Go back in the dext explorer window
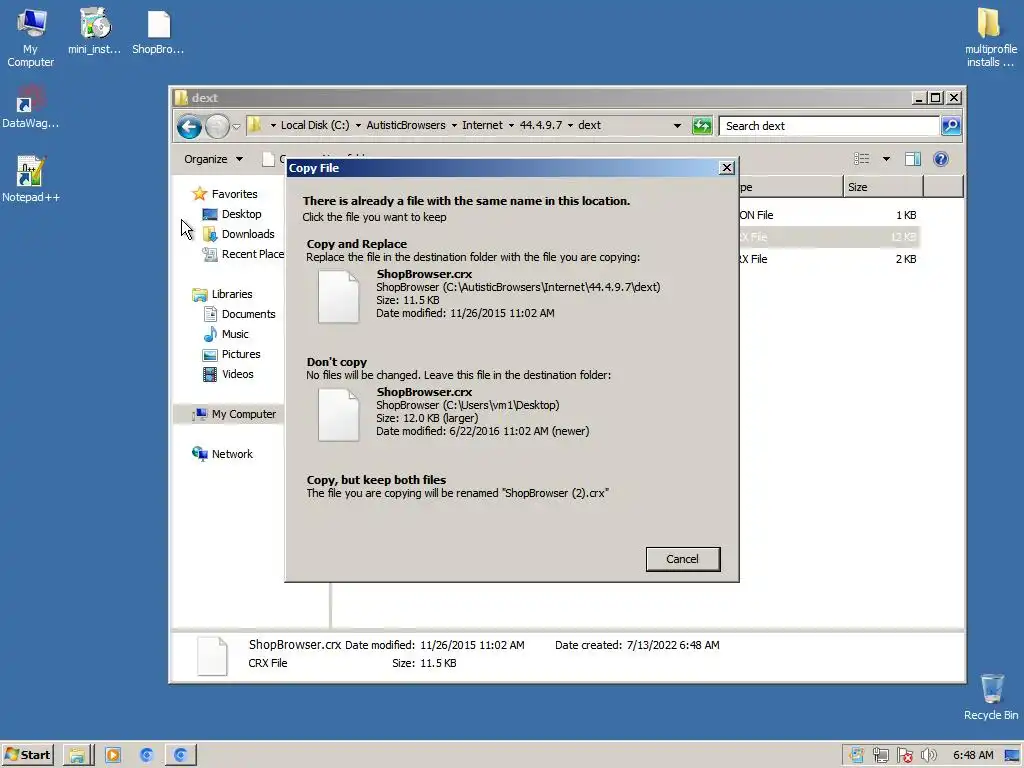Image resolution: width=1024 pixels, height=768 pixels. pyautogui.click(x=189, y=126)
